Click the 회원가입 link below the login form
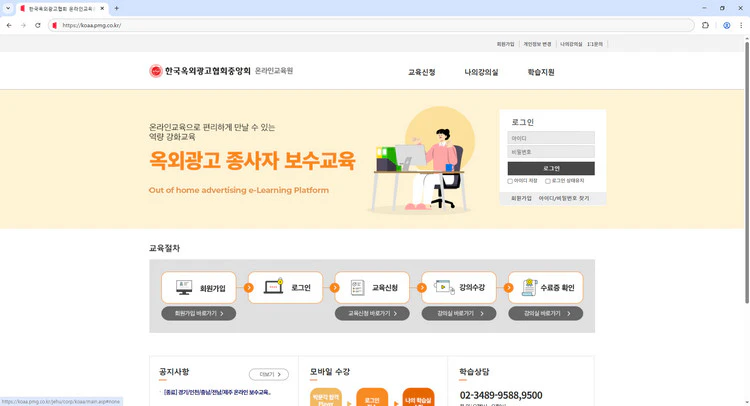Screen dimensions: 750x406 (521, 198)
